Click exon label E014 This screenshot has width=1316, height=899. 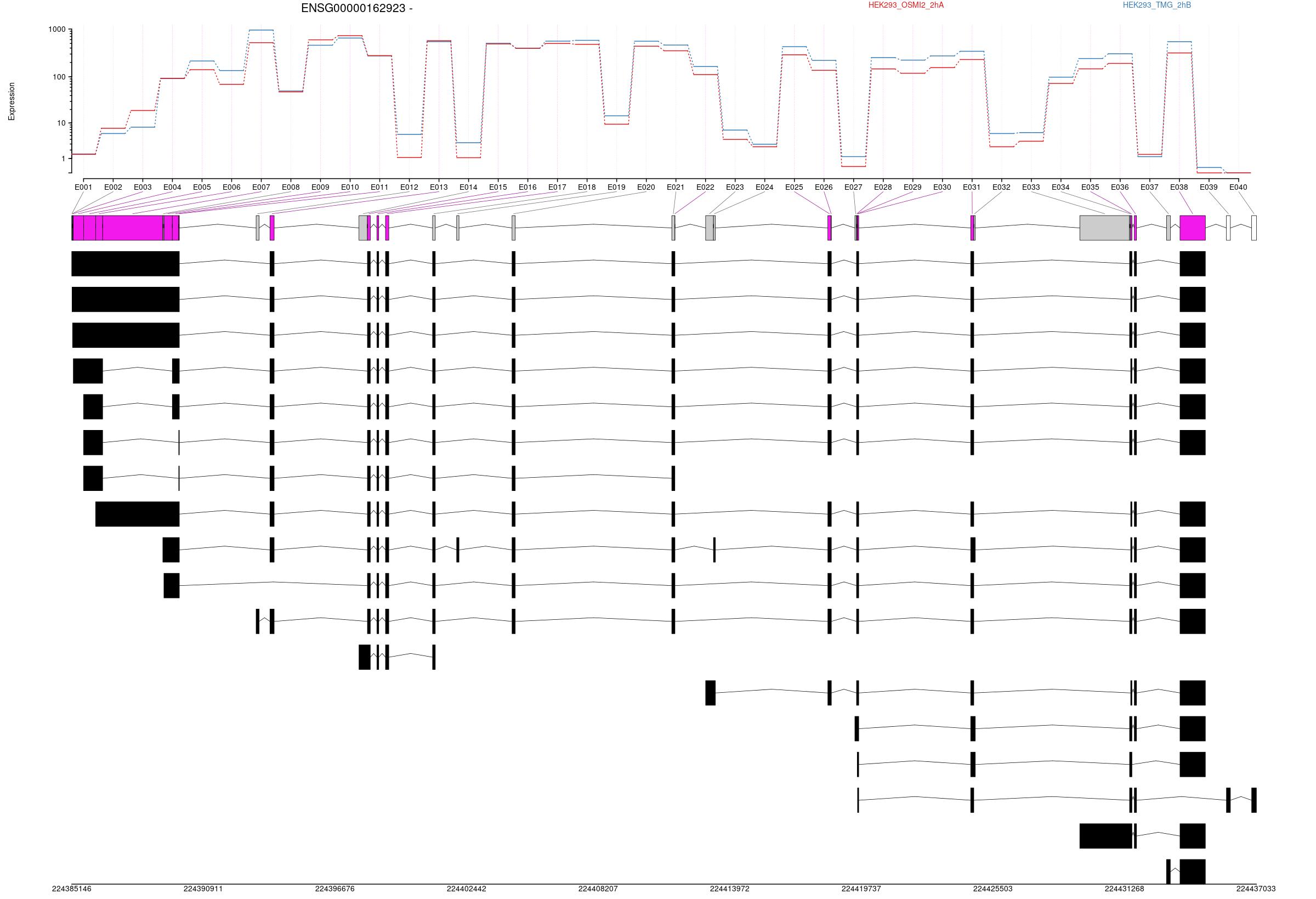click(x=468, y=187)
